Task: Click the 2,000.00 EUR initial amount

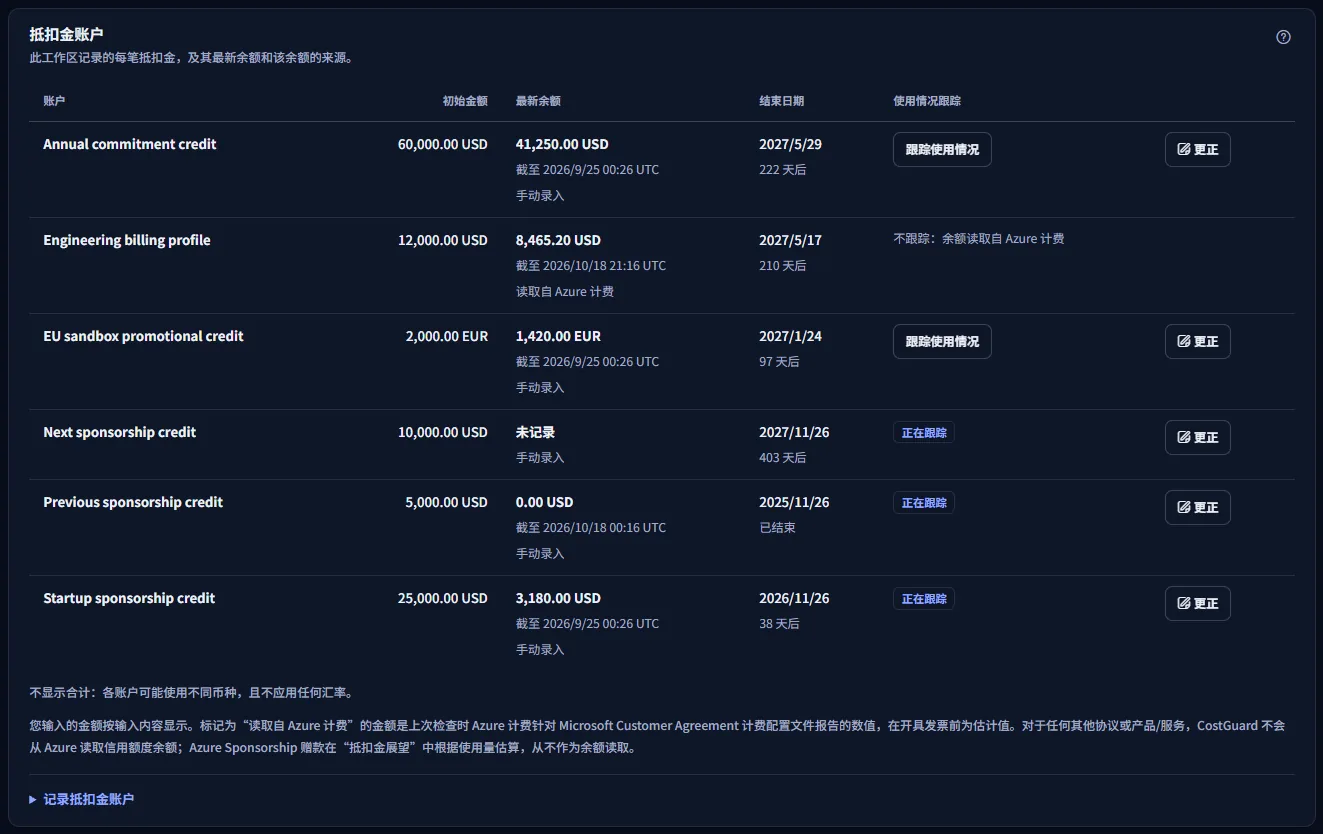Action: (x=447, y=336)
